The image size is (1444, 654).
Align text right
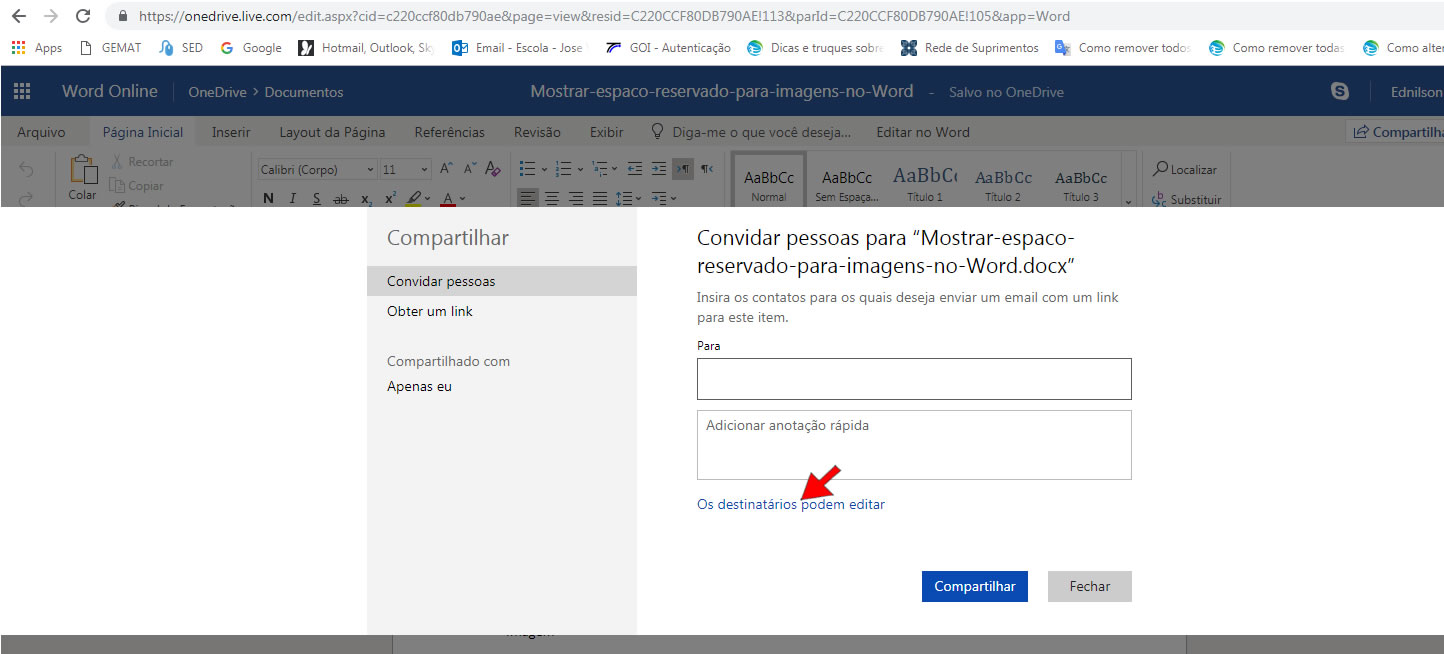pos(575,198)
